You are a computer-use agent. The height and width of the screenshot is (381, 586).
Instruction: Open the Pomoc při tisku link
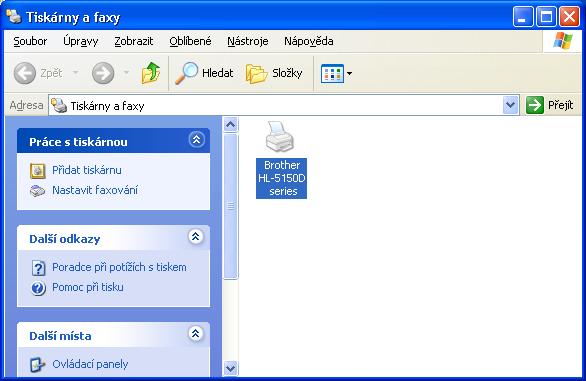pos(88,287)
